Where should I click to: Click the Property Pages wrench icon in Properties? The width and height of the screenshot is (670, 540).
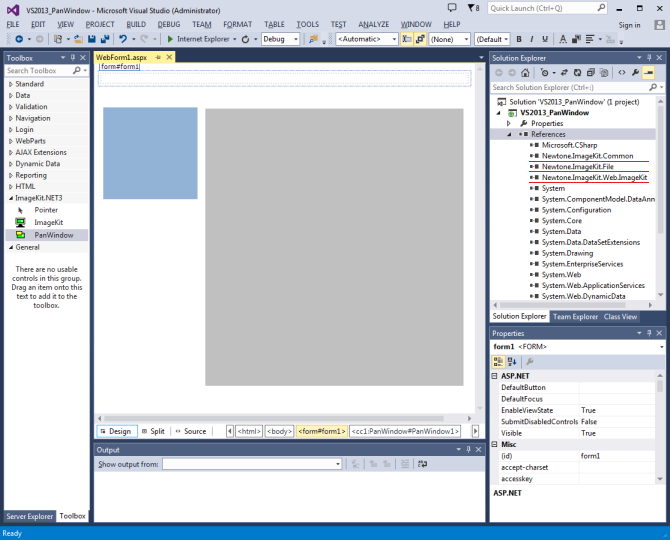530,362
